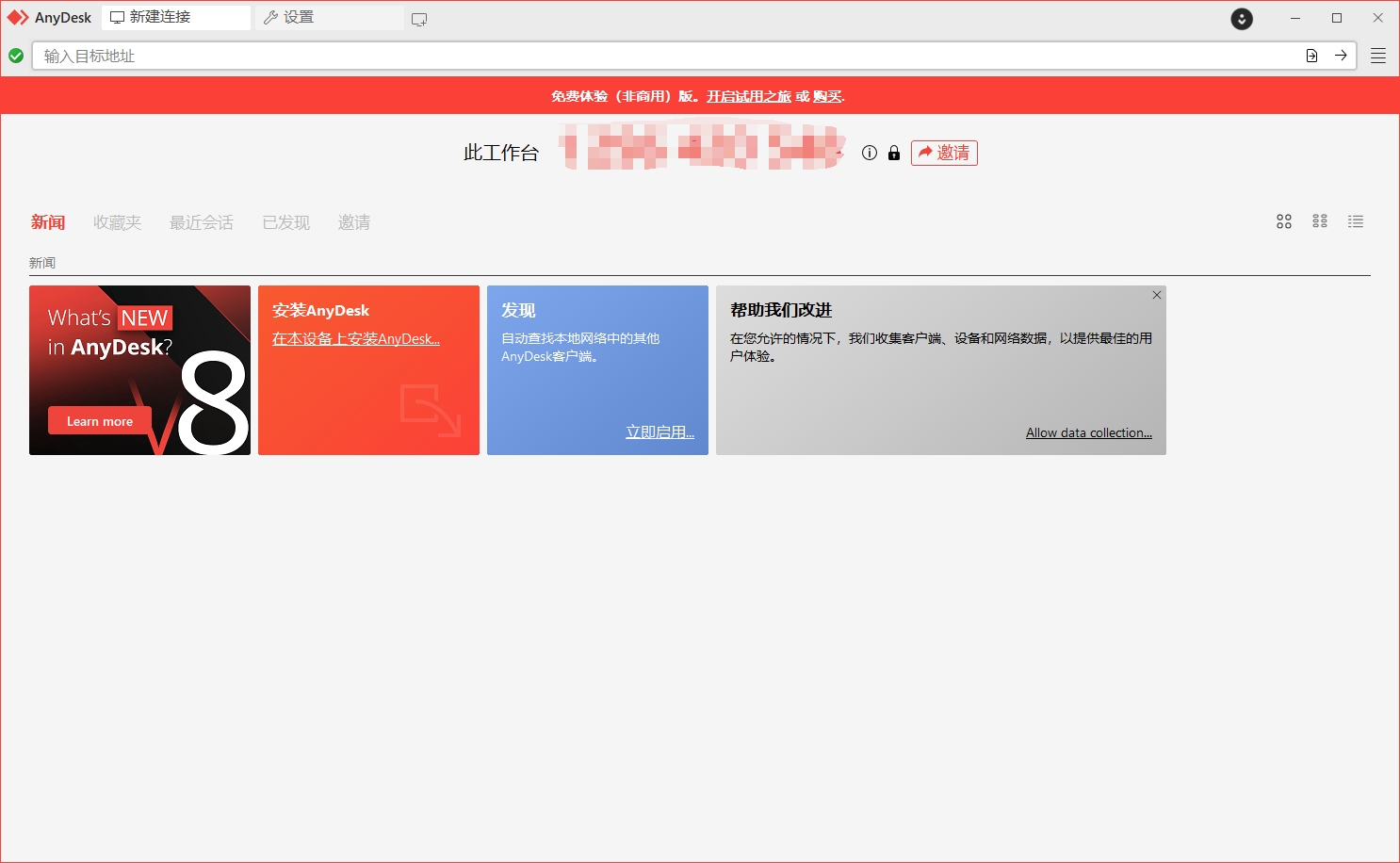Open the 收藏夹 tab
The height and width of the screenshot is (863, 1400).
(x=118, y=222)
